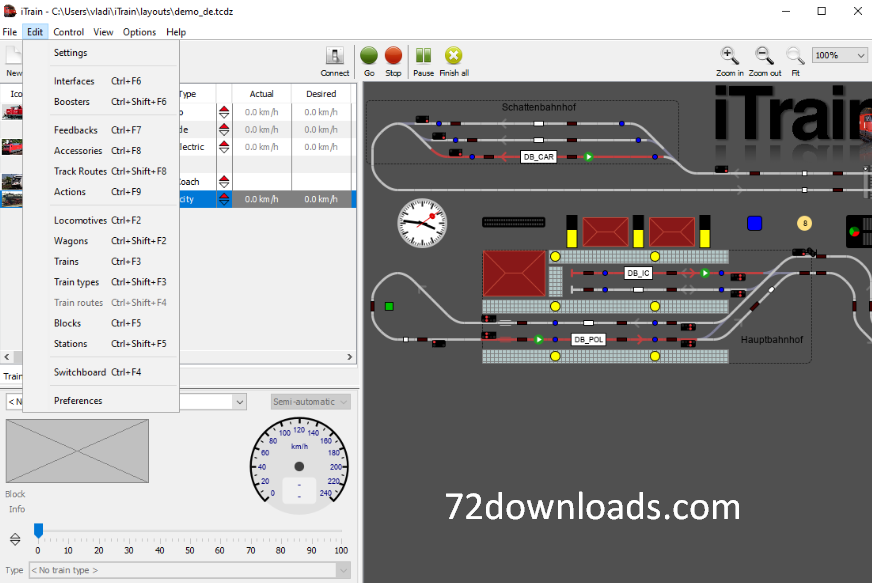The height and width of the screenshot is (583, 872).
Task: Open the Semi-automatic mode dropdown
Action: (x=310, y=402)
